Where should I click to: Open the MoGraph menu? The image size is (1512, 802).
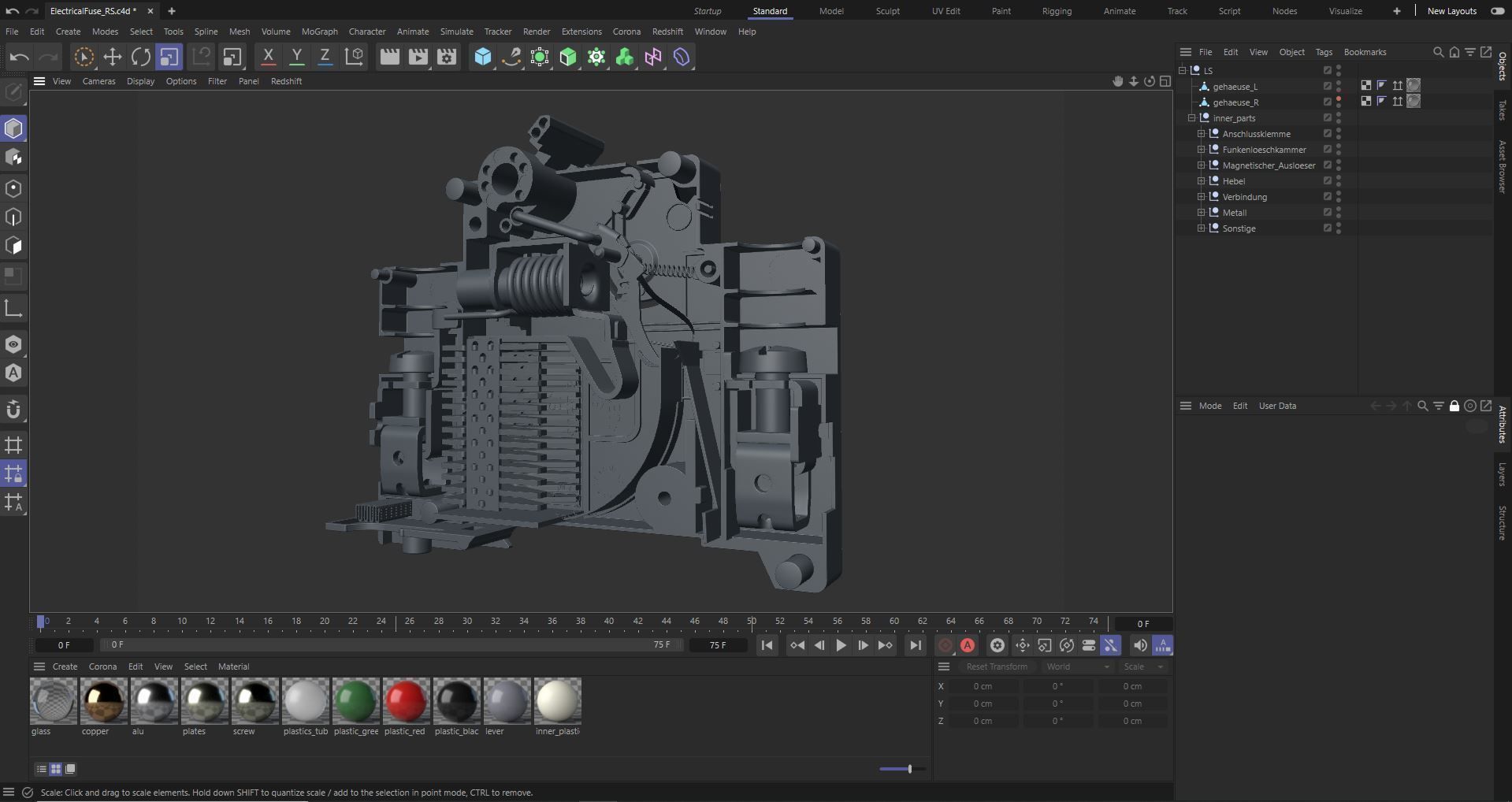click(x=319, y=32)
